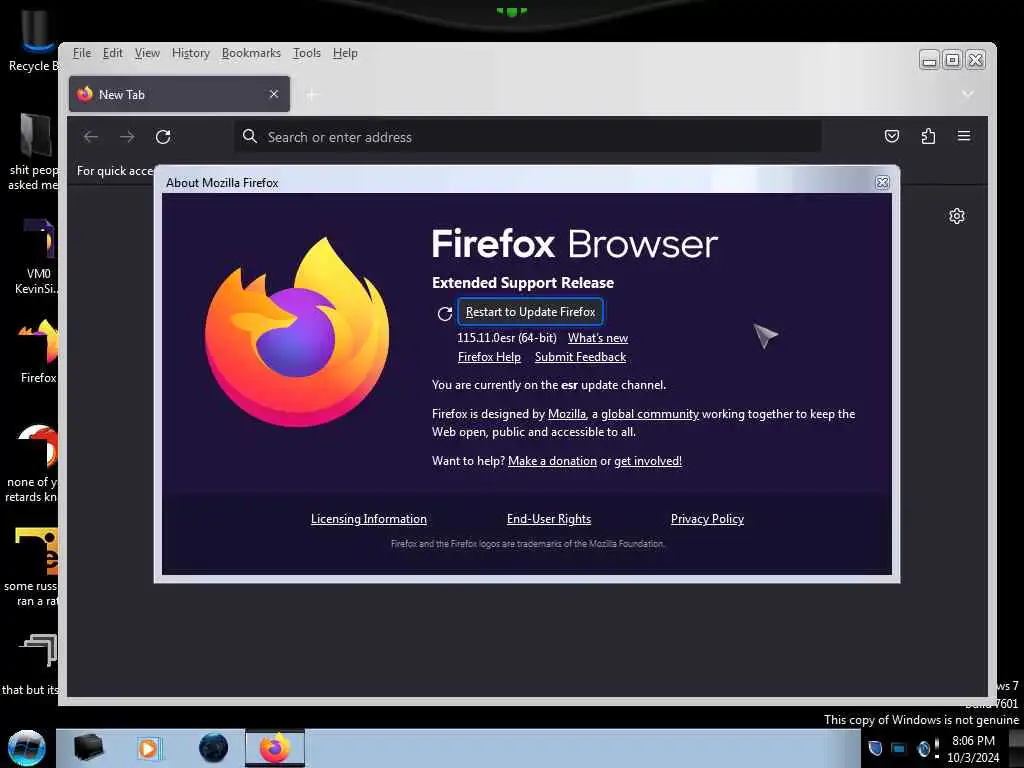Open the black box taskbar icon
The height and width of the screenshot is (768, 1024).
point(88,748)
